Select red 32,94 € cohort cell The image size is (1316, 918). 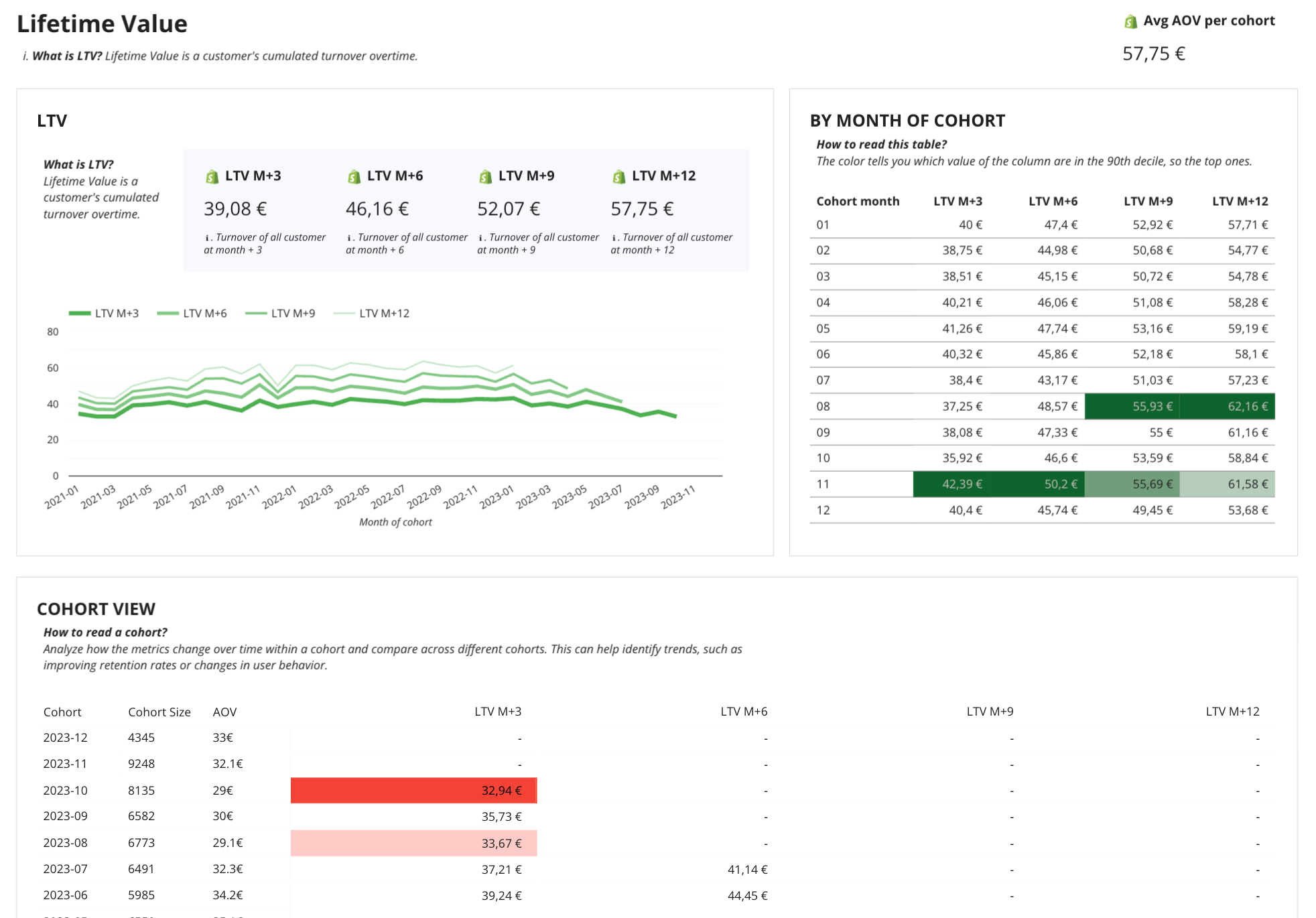pyautogui.click(x=413, y=790)
